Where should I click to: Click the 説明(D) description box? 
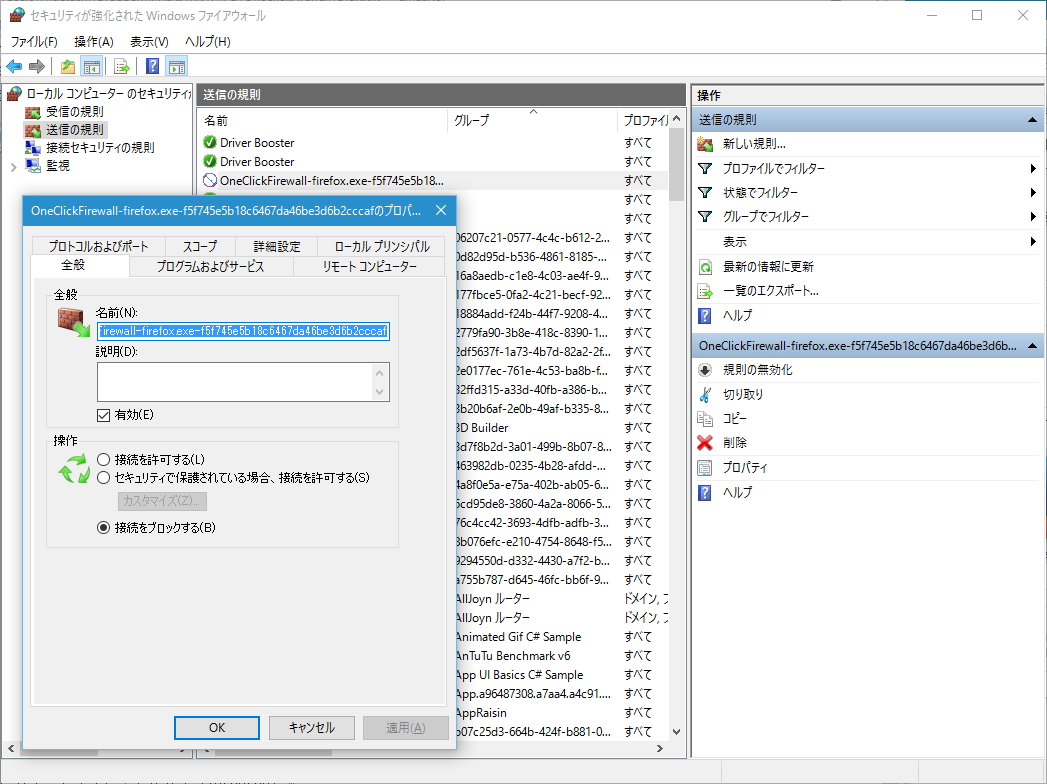(243, 382)
